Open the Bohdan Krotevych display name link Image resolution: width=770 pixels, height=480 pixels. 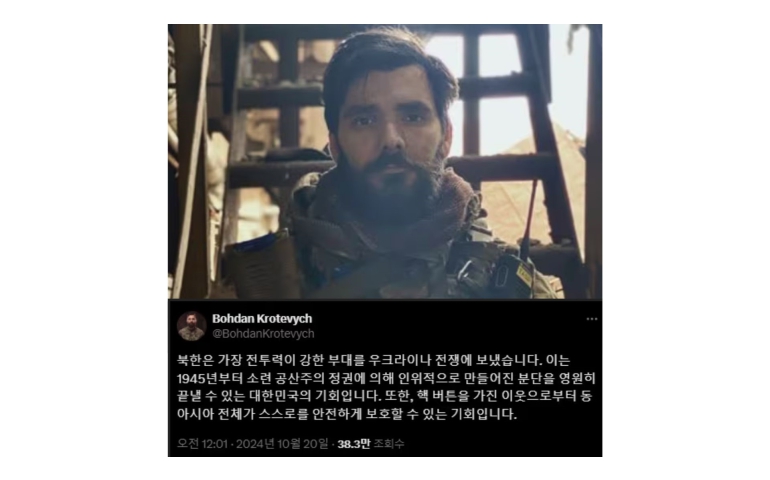pos(262,318)
